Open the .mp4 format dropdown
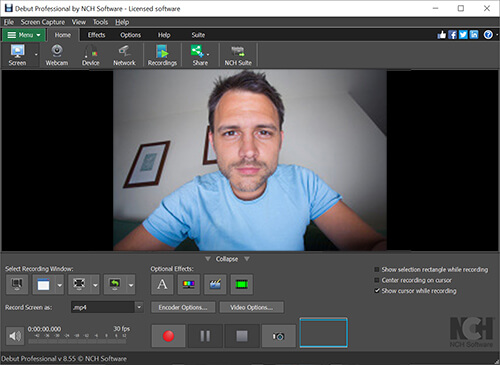 click(x=139, y=307)
